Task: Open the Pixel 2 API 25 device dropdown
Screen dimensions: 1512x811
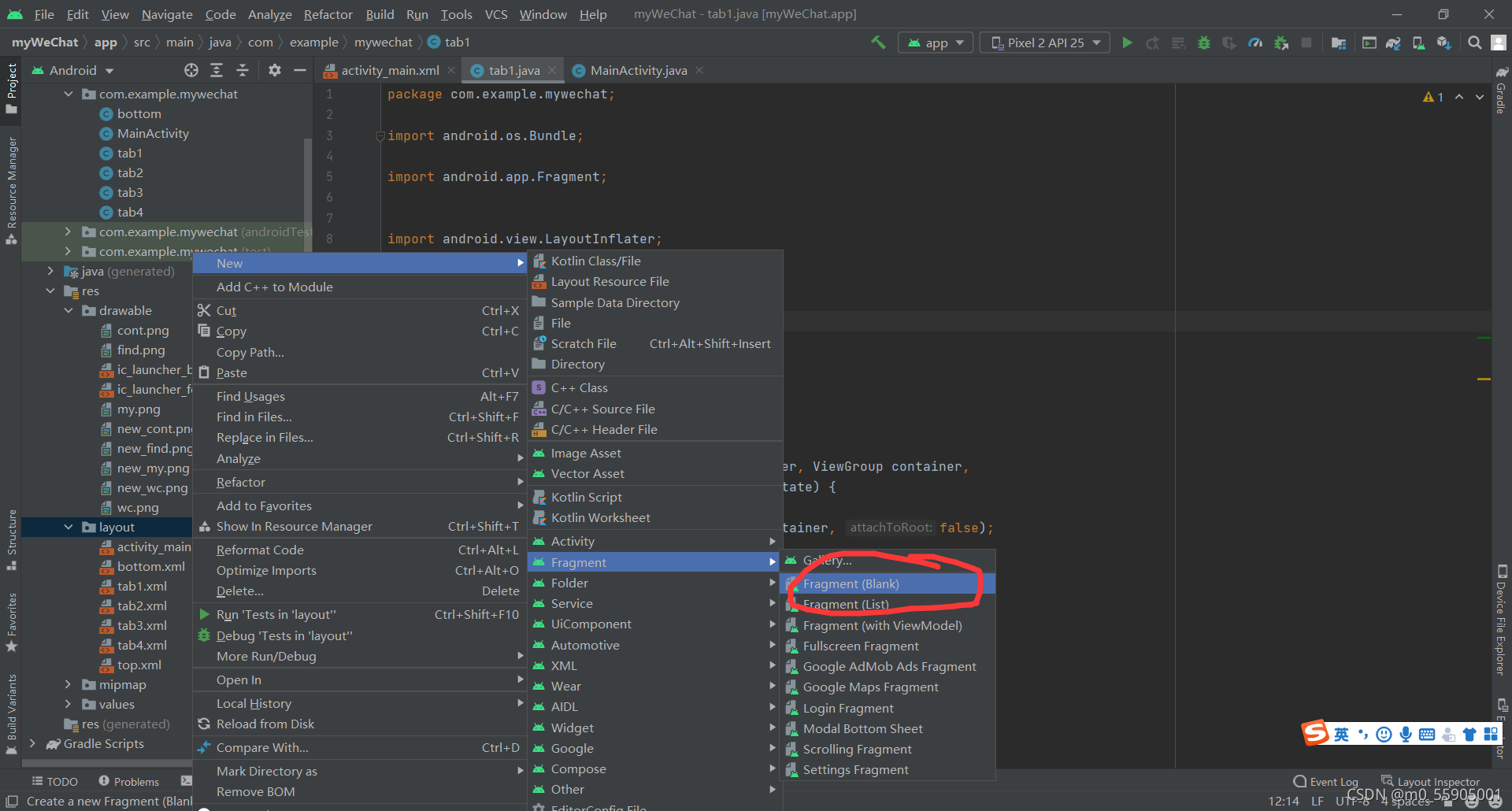Action: [1045, 43]
